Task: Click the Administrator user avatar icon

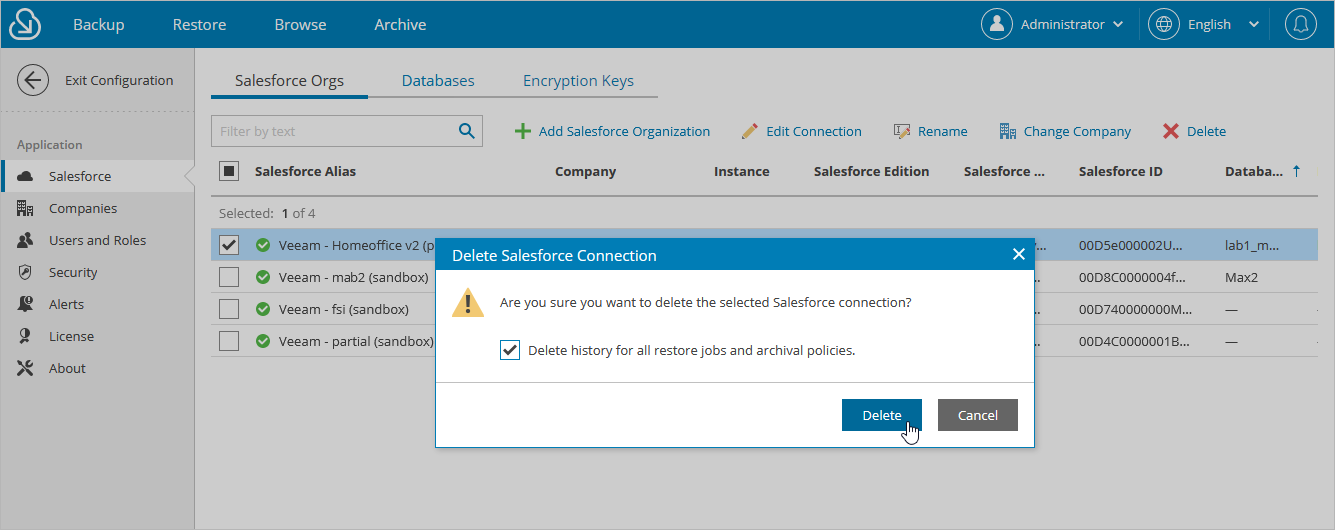Action: point(997,24)
